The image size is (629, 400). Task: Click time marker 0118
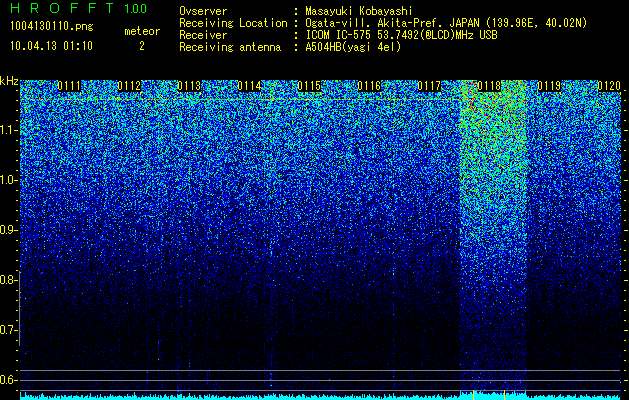click(x=489, y=86)
